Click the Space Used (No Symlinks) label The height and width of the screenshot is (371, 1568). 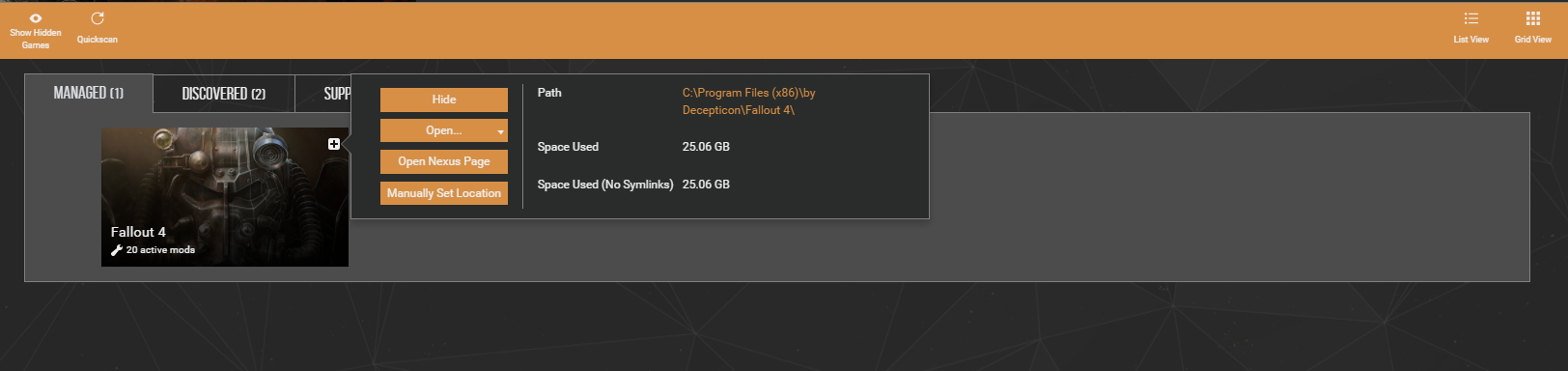pyautogui.click(x=605, y=185)
